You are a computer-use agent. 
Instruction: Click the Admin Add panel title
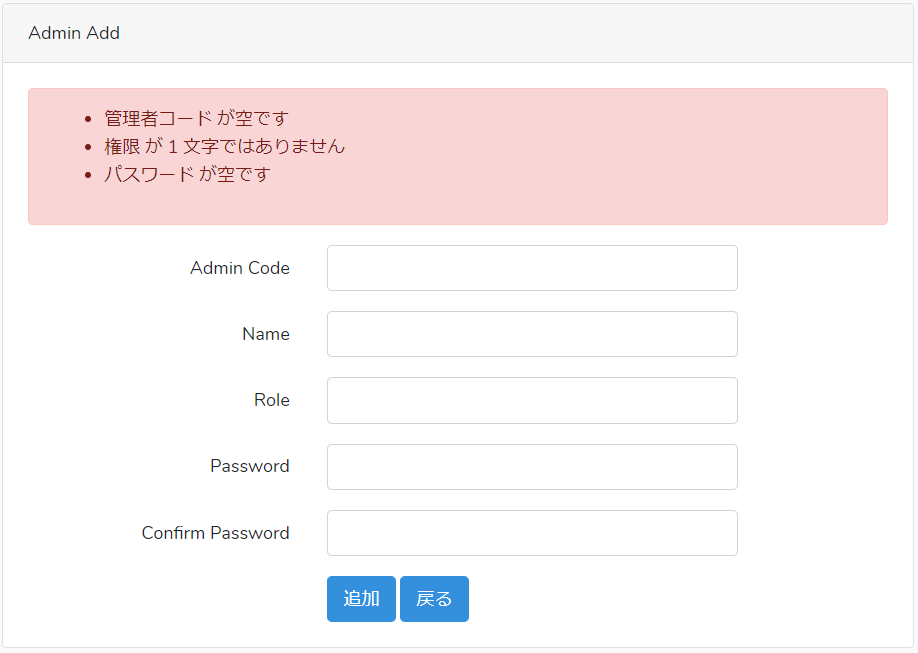(74, 33)
